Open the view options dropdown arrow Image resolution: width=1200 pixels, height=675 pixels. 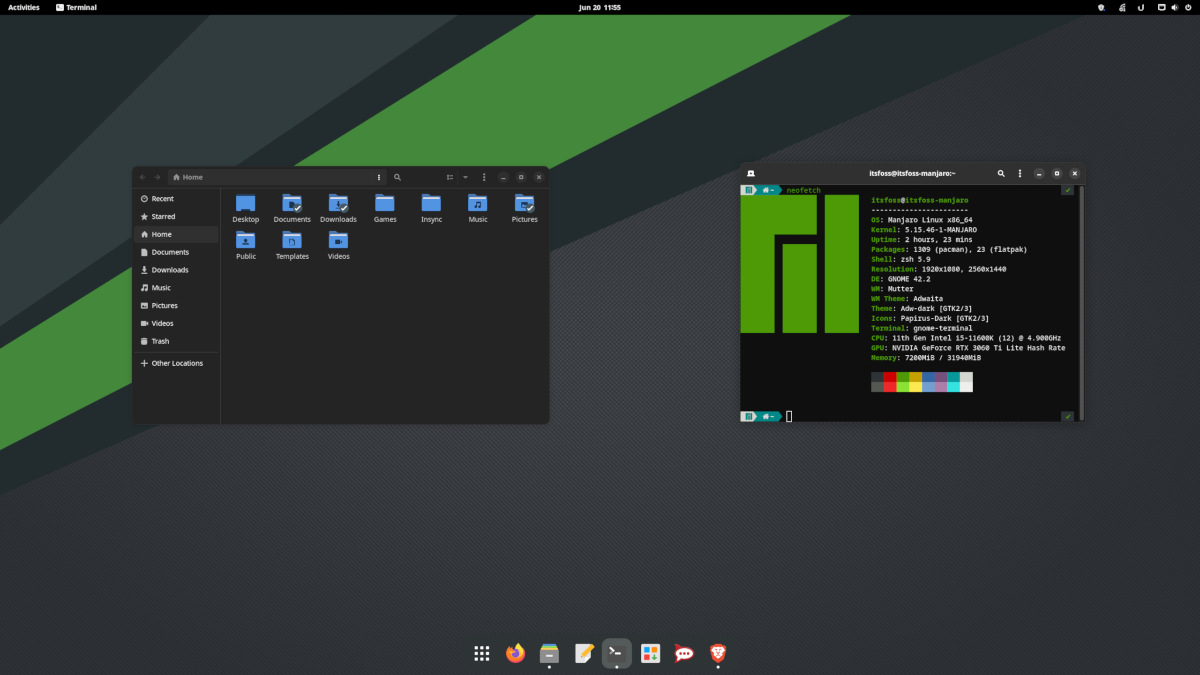(465, 177)
